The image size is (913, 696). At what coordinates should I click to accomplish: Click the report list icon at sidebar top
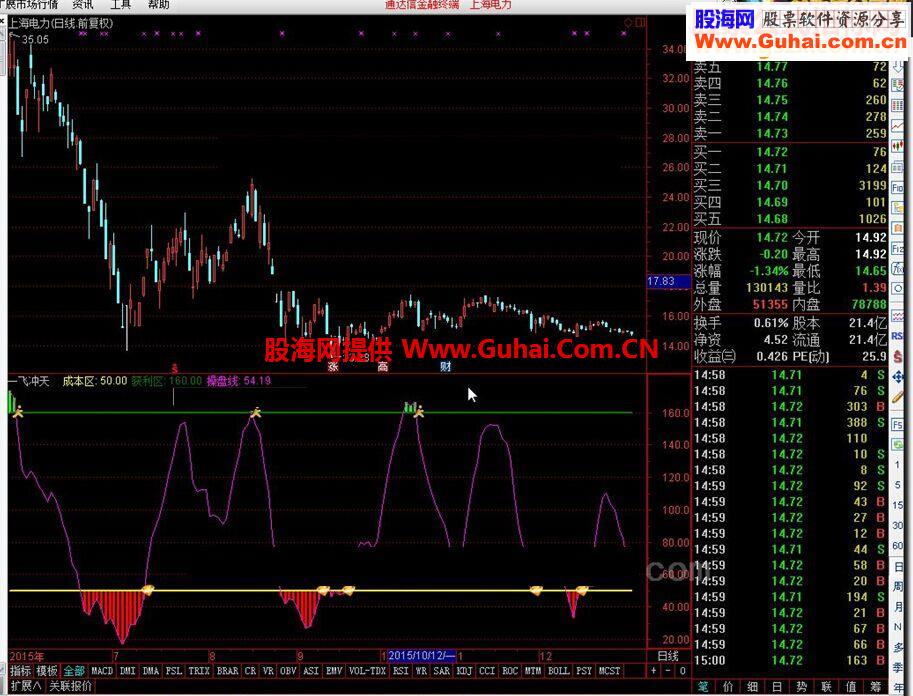pos(898,84)
